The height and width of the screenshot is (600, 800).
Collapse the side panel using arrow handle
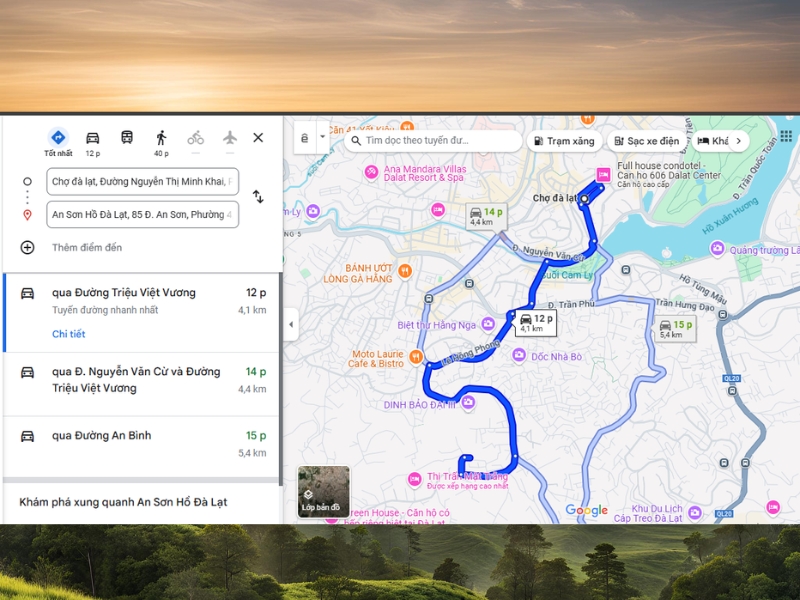pyautogui.click(x=291, y=325)
